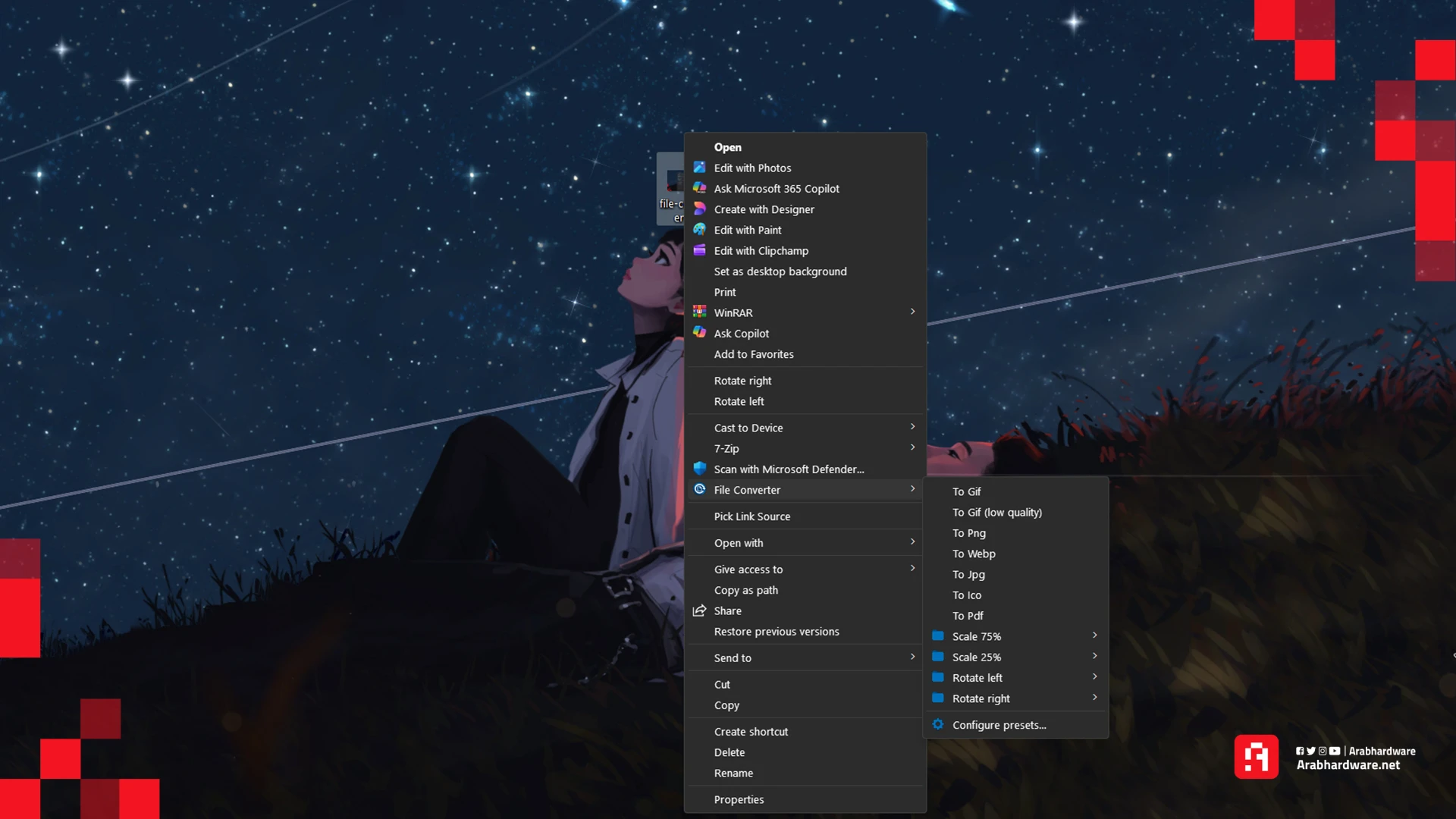Click the Create with Designer icon
This screenshot has height=819, width=1456.
coord(699,209)
